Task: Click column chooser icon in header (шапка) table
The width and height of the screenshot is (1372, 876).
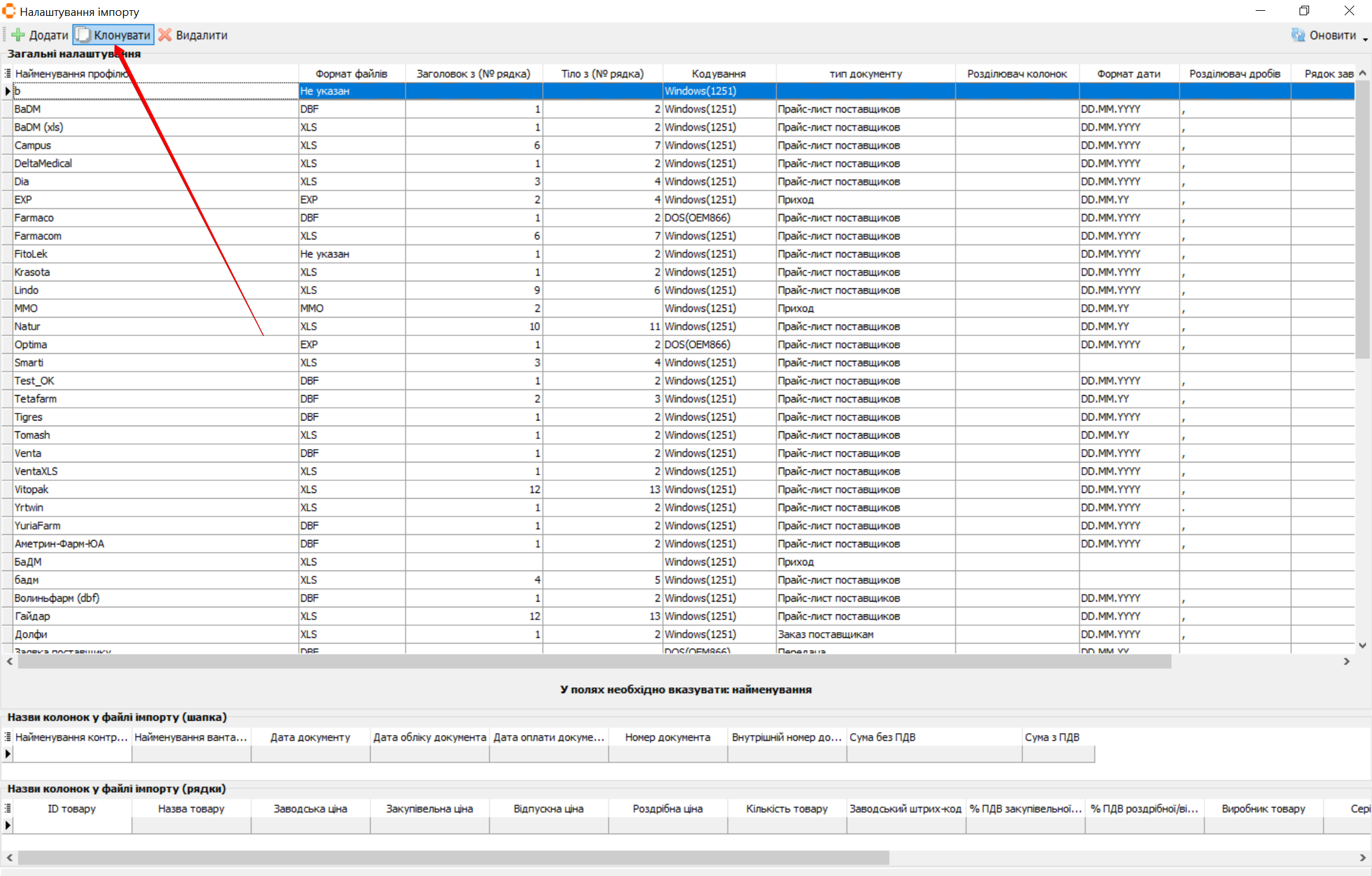Action: click(8, 737)
